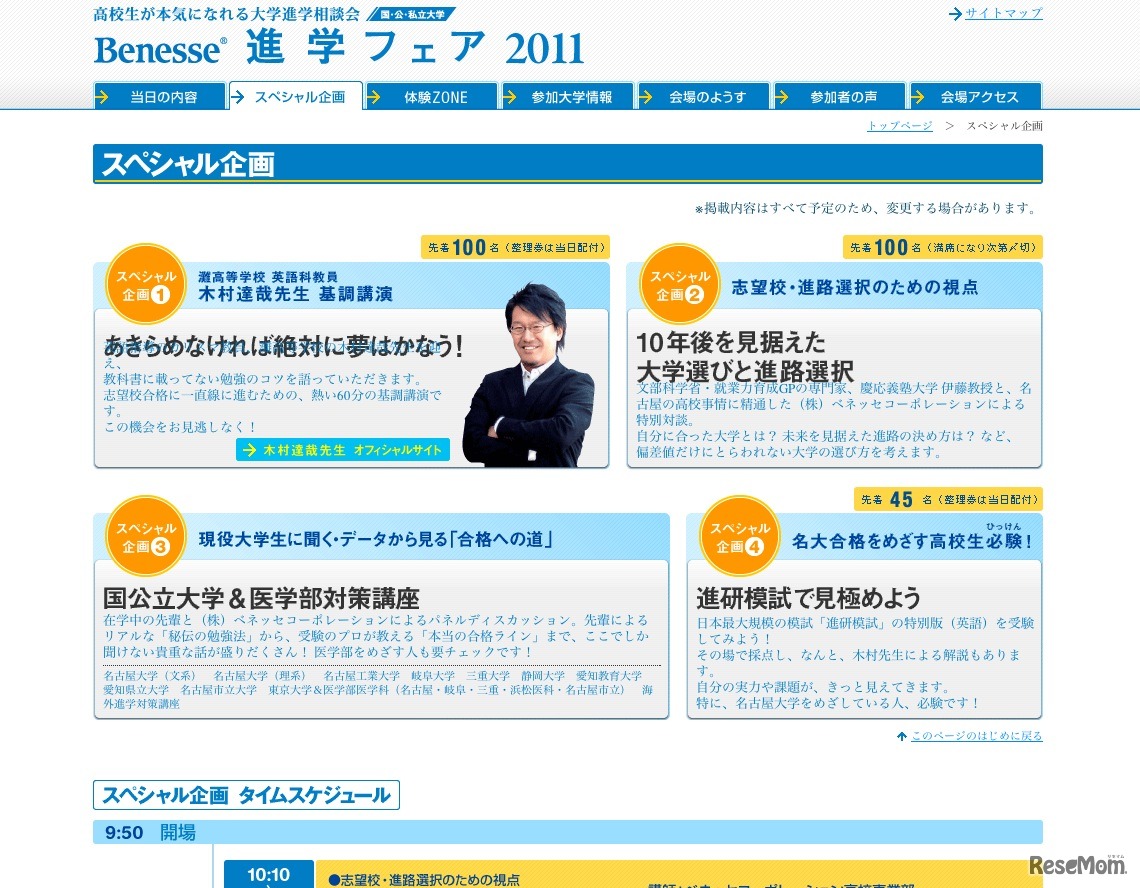Open 木村達哉先生 オフィシャルサイト button
Screen dimensions: 1140x888
coord(342,449)
